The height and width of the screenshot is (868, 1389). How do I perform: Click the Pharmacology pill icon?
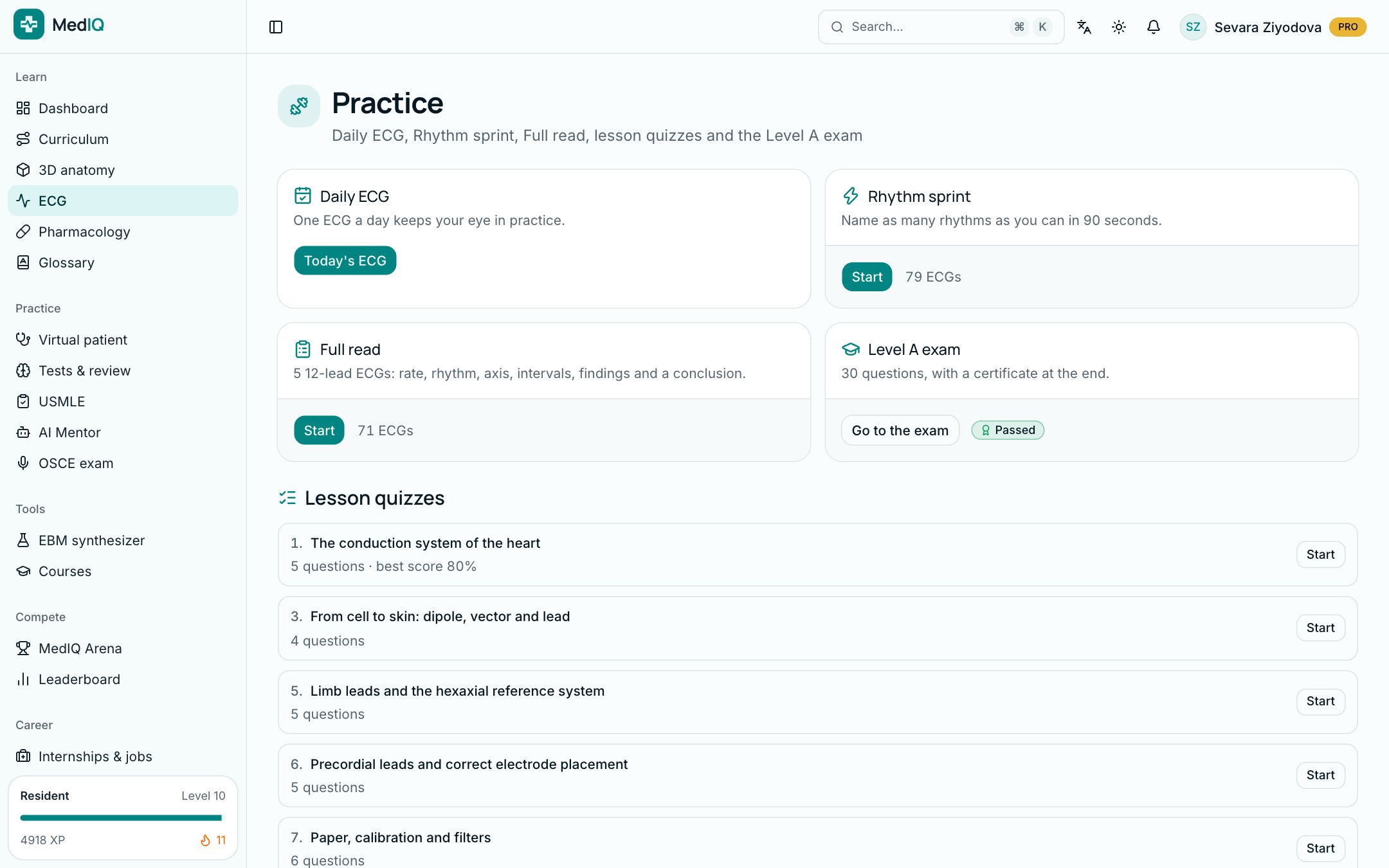pos(23,231)
